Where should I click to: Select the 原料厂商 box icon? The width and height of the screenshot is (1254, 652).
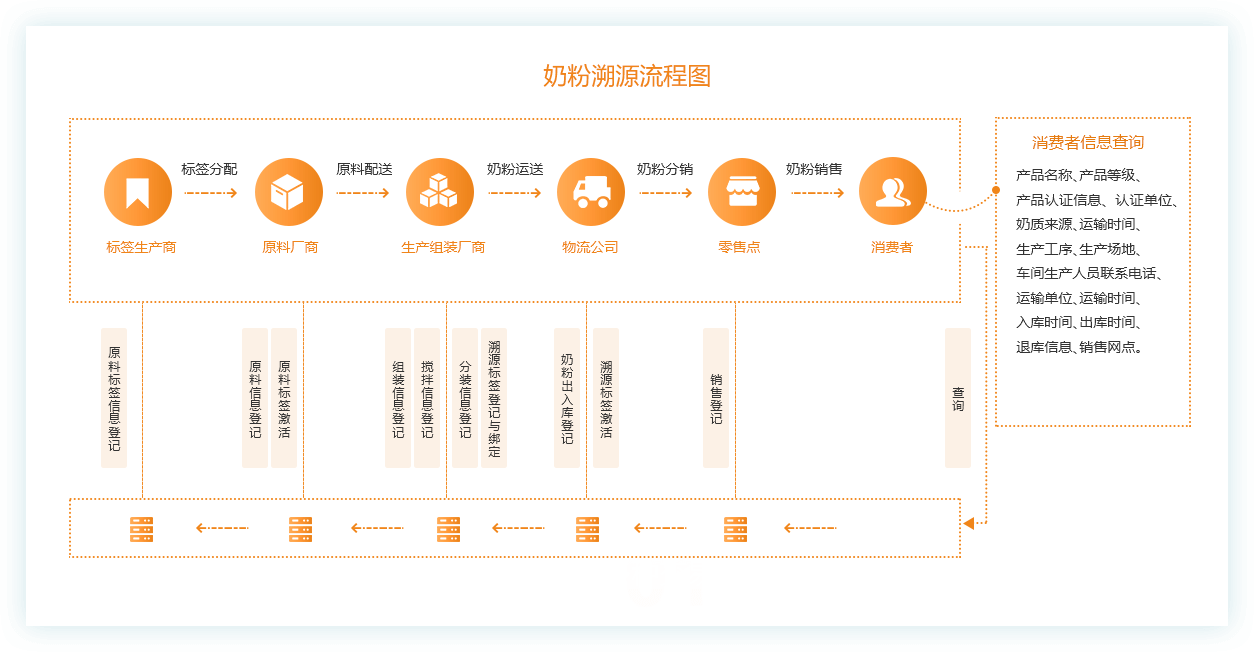click(289, 192)
